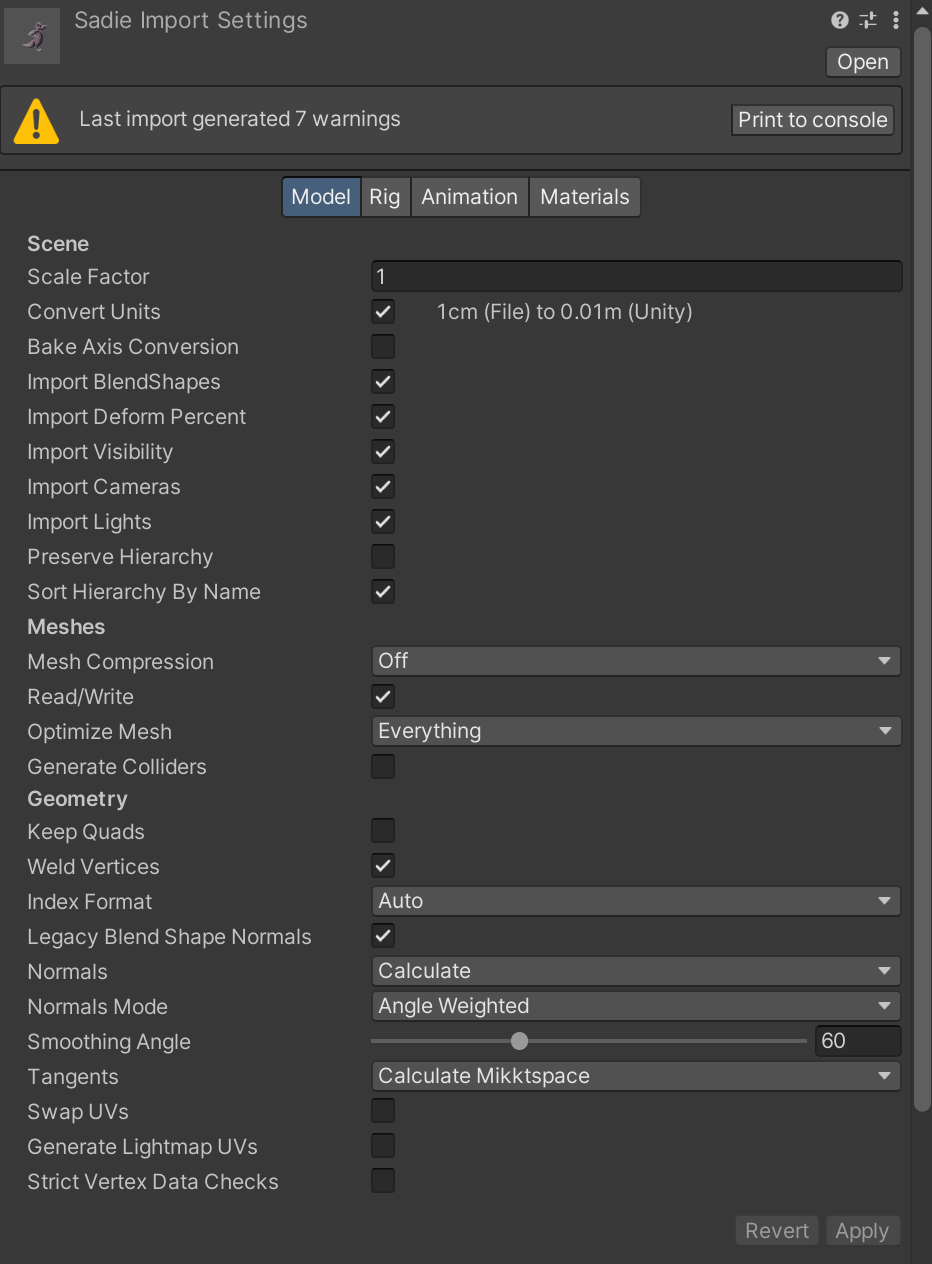The height and width of the screenshot is (1264, 932).
Task: Open the Tangents dropdown
Action: tap(636, 1076)
